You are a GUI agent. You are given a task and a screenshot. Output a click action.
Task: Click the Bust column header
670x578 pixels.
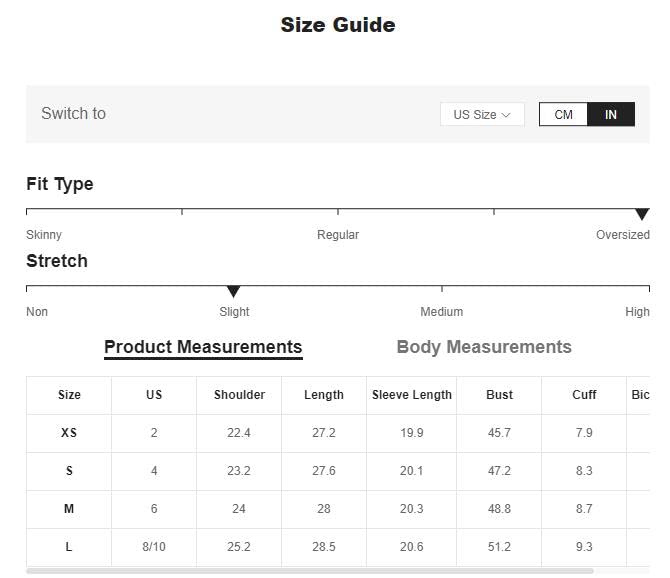pyautogui.click(x=499, y=395)
